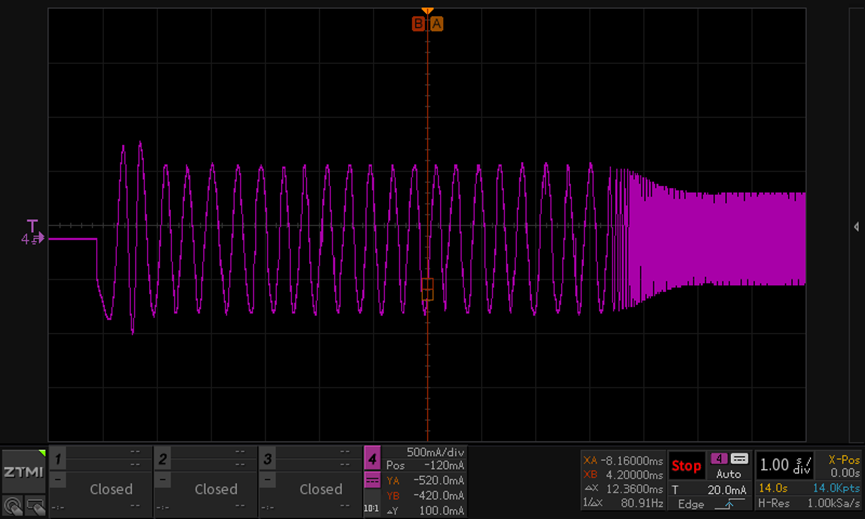Click the 1.00kSa/s sample rate readout
The image size is (865, 519).
(x=834, y=503)
